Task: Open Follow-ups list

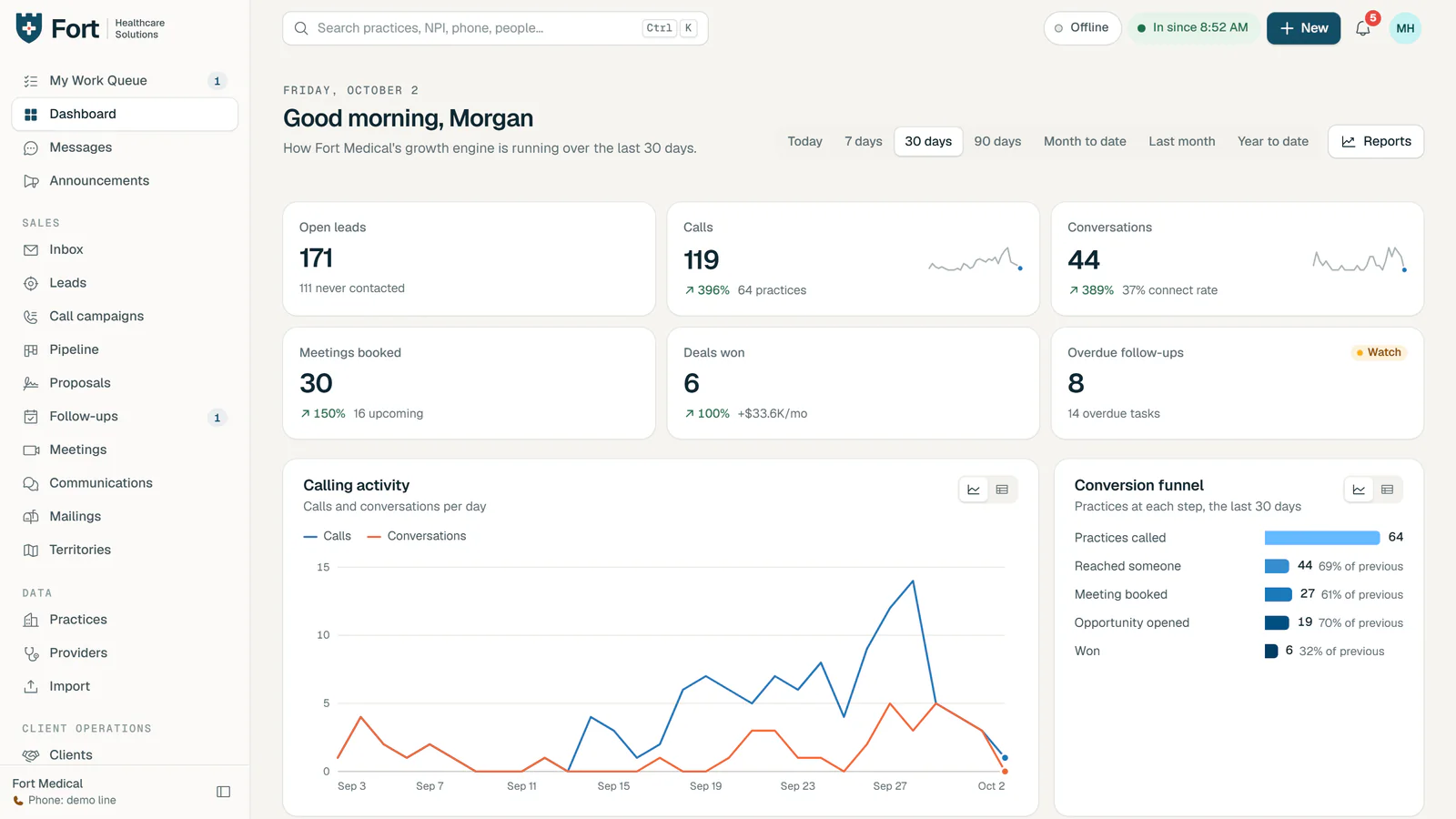Action: click(x=125, y=417)
